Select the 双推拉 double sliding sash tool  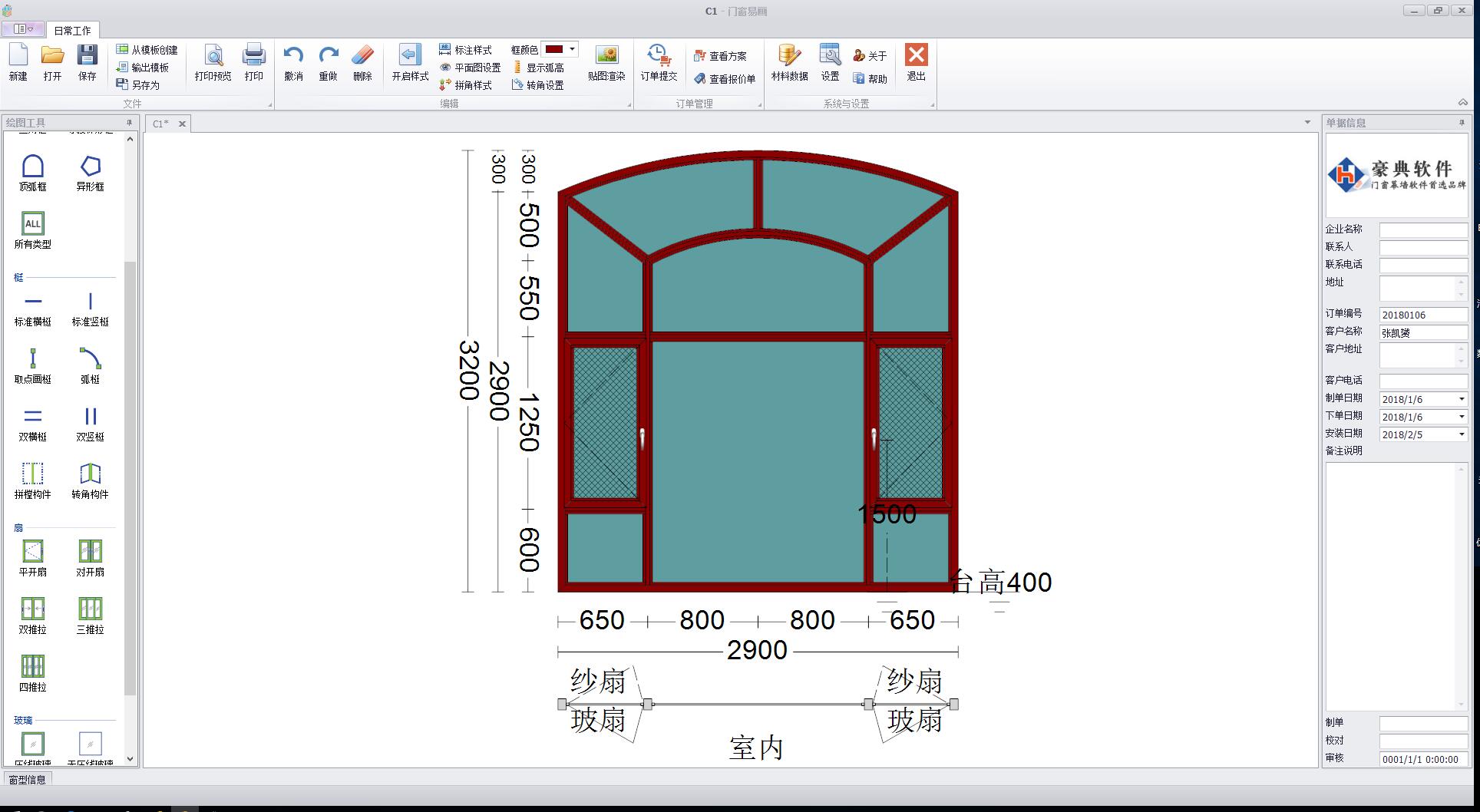tap(32, 616)
